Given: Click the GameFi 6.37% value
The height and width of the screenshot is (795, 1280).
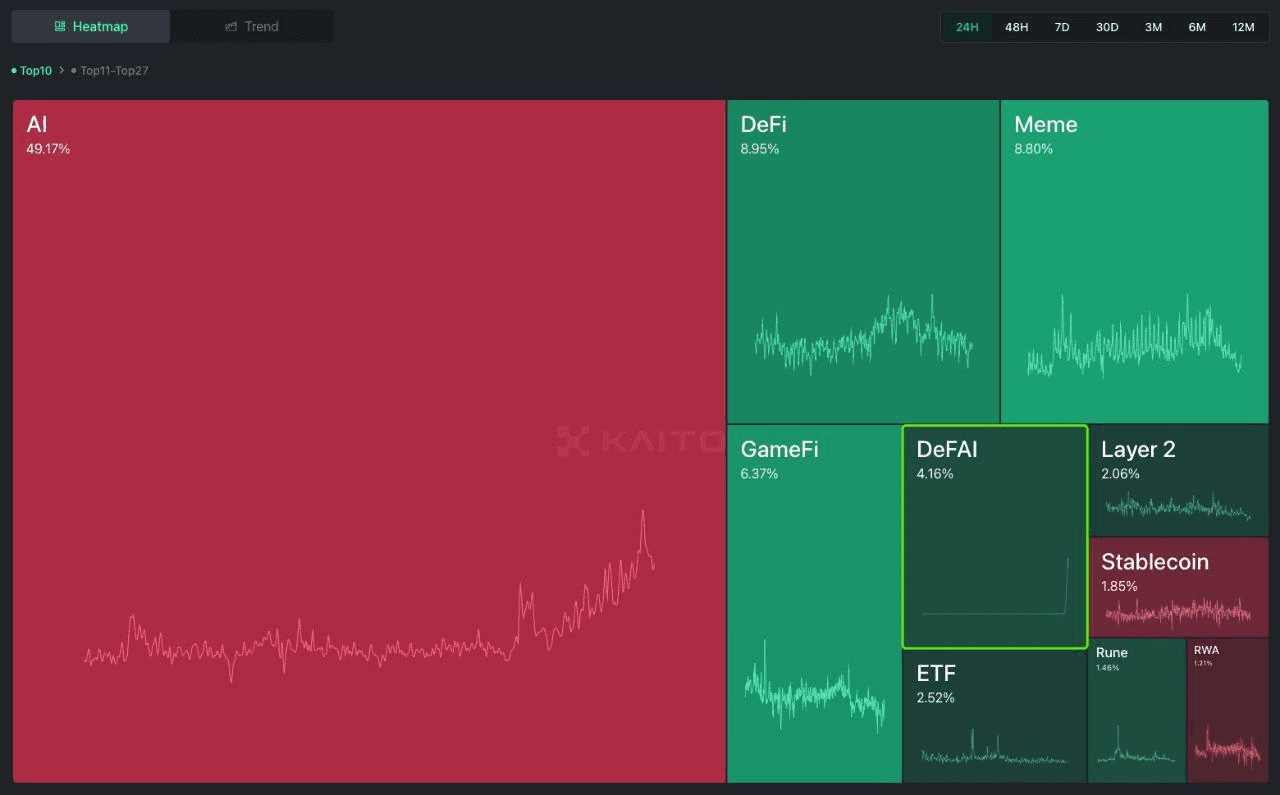Looking at the screenshot, I should pyautogui.click(x=759, y=474).
